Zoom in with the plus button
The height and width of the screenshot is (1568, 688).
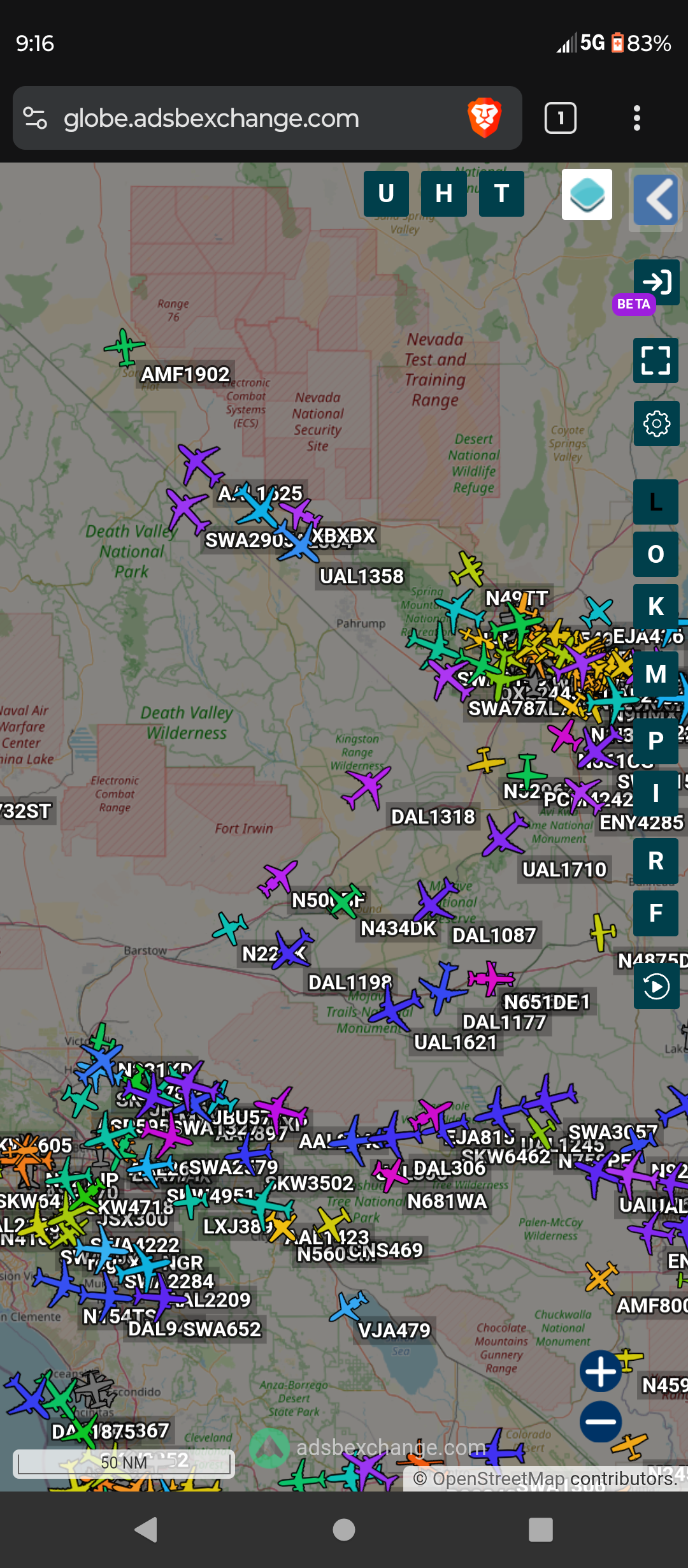click(x=601, y=1370)
